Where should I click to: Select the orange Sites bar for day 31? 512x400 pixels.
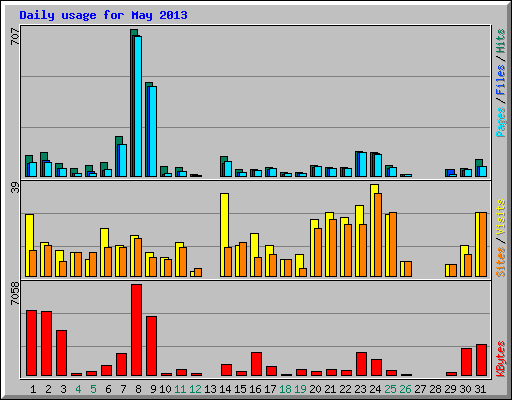[483, 244]
